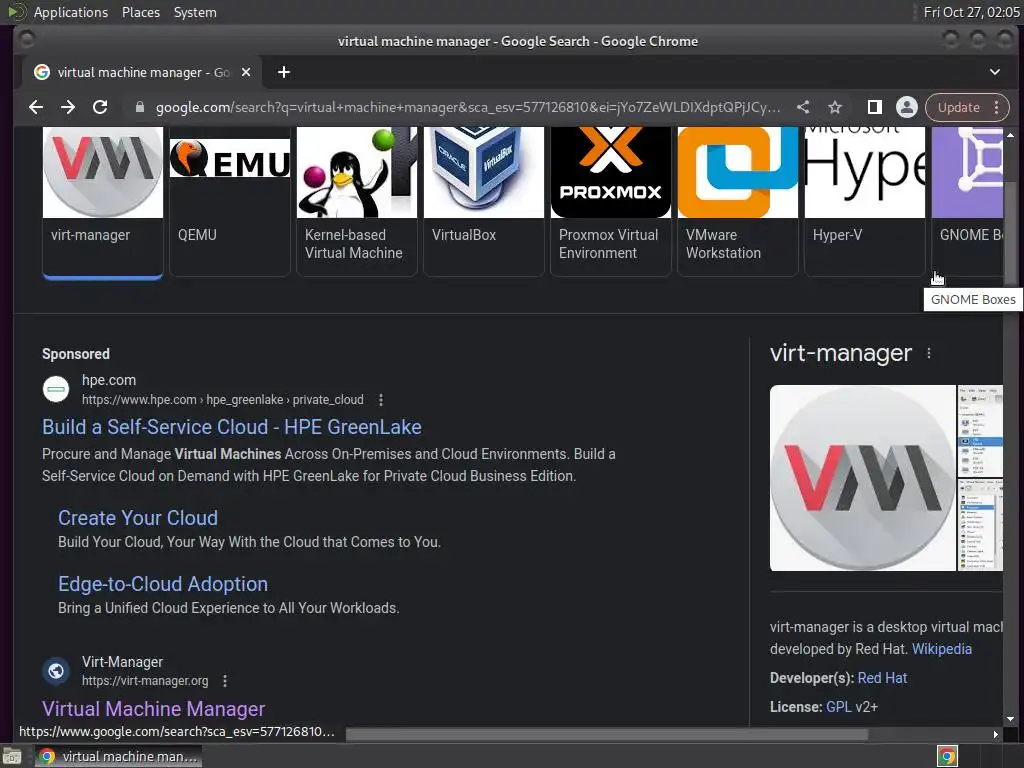Click the vertical scrollbar down arrow
Screen dimensions: 1024x768
[1010, 718]
